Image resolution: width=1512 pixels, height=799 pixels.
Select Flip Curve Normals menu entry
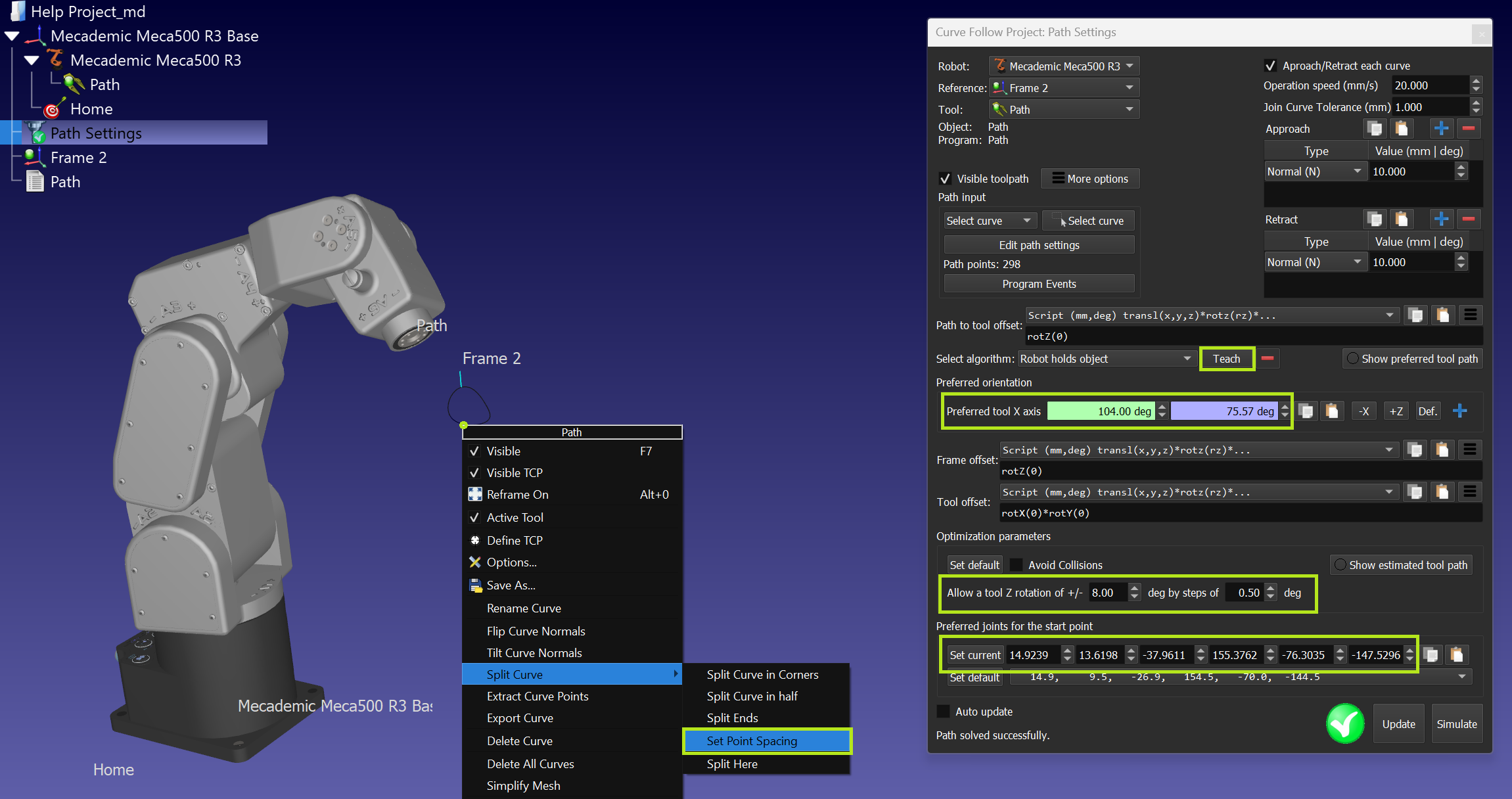click(x=536, y=631)
